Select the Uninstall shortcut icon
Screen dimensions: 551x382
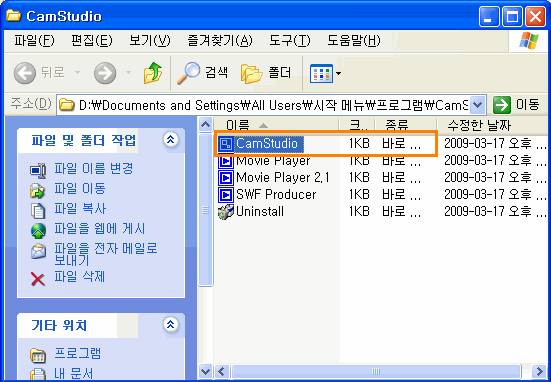coord(226,212)
